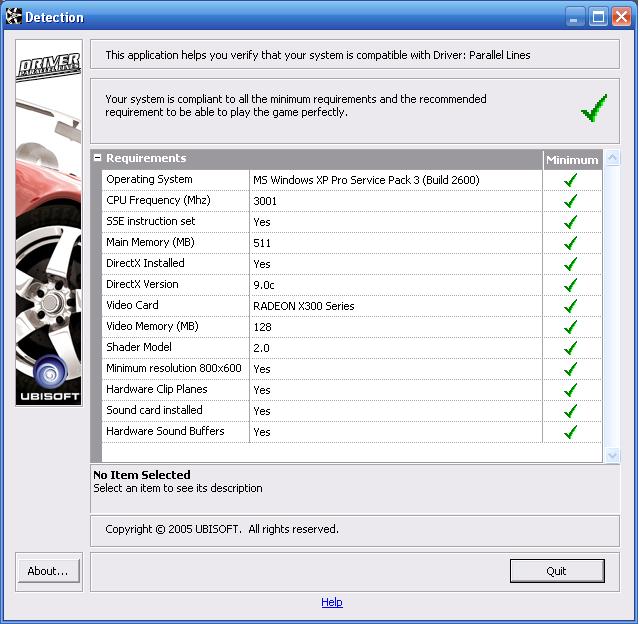Click the Ubisoft swirl logo

50,373
